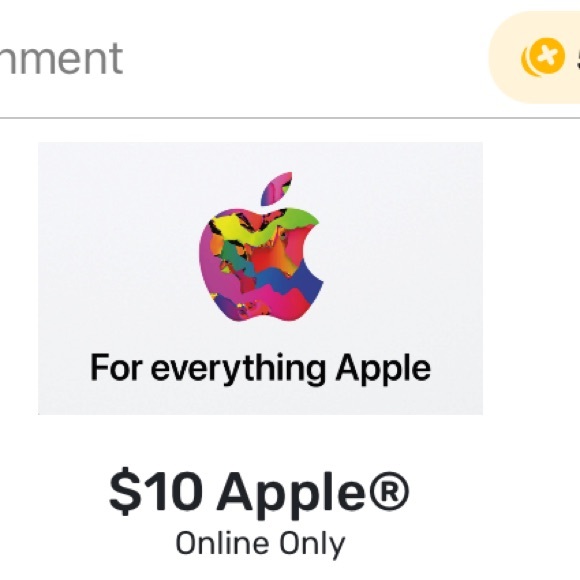580x580 pixels.
Task: Select the colorful Apple logo
Action: click(x=261, y=246)
